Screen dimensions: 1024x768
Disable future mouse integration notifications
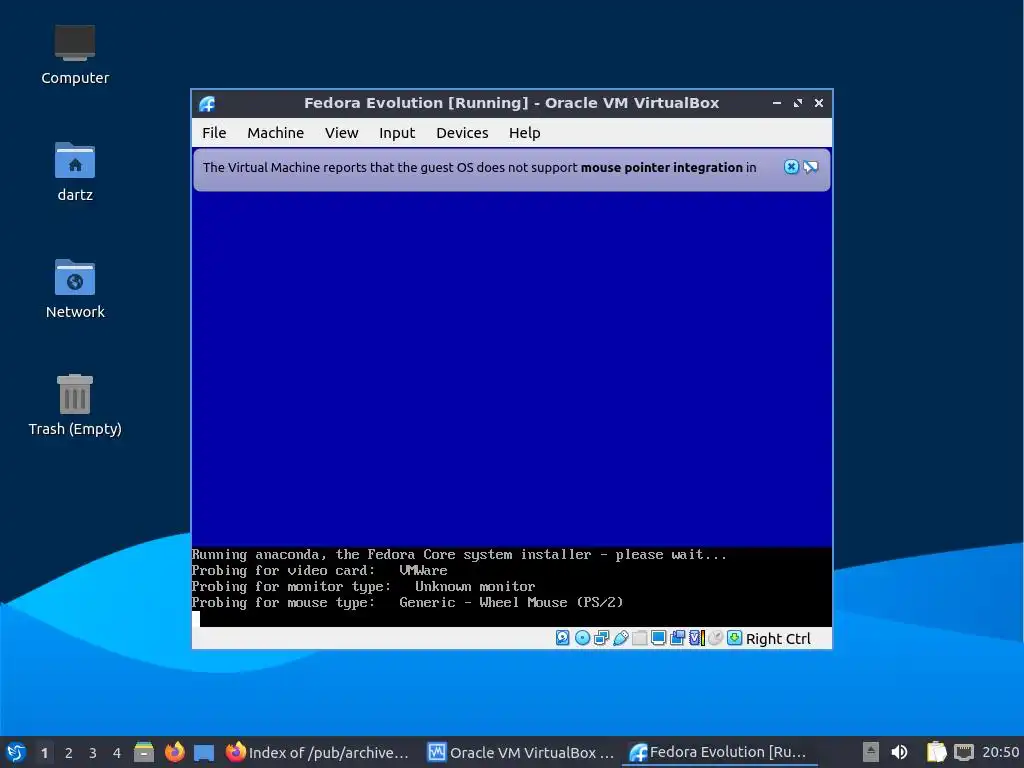[810, 167]
